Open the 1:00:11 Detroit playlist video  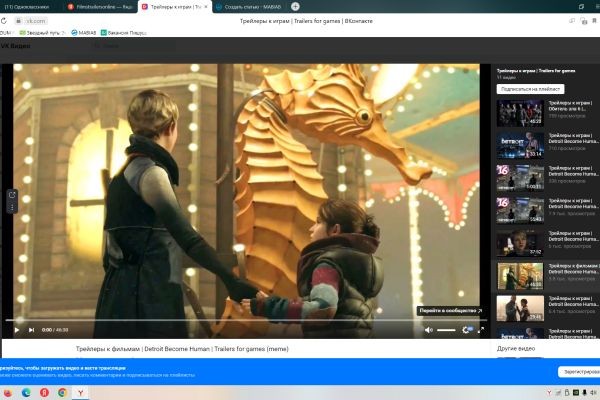pos(520,178)
